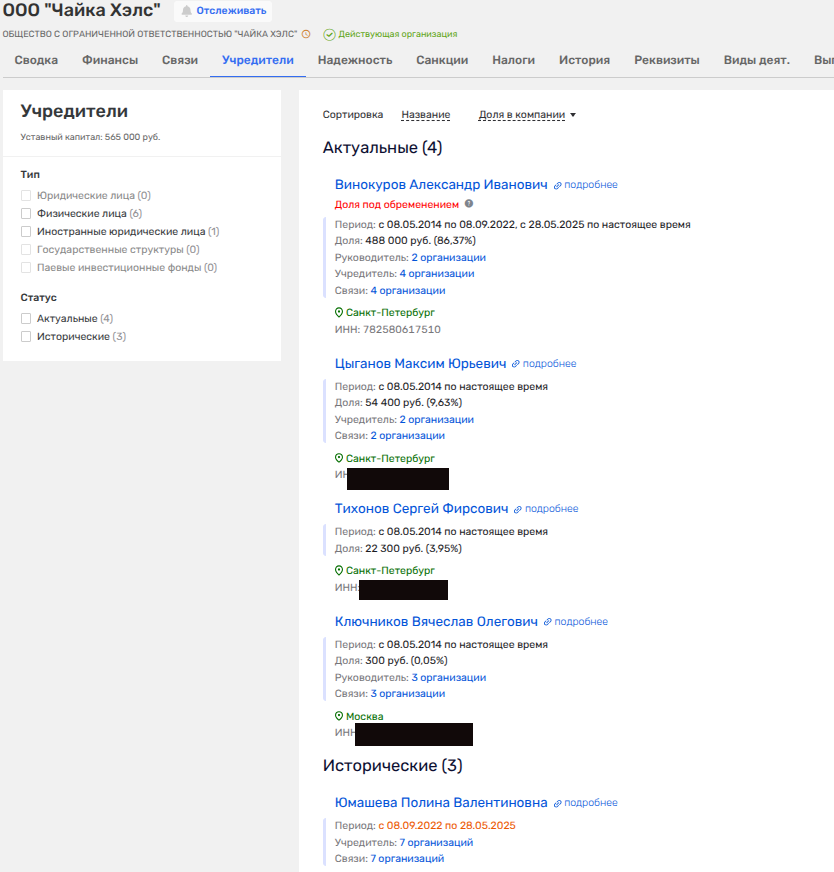
Task: Click the bell icon next to Отслеживать
Action: tap(186, 11)
